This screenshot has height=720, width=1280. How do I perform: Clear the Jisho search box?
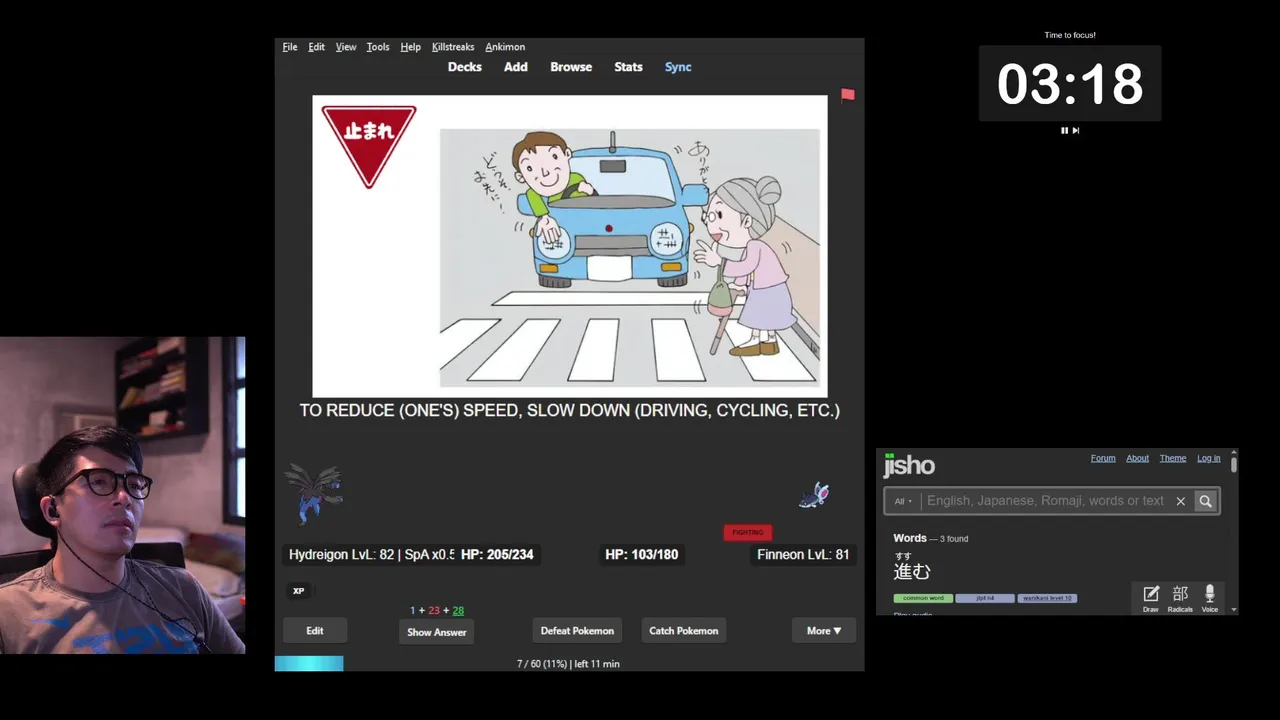point(1181,501)
